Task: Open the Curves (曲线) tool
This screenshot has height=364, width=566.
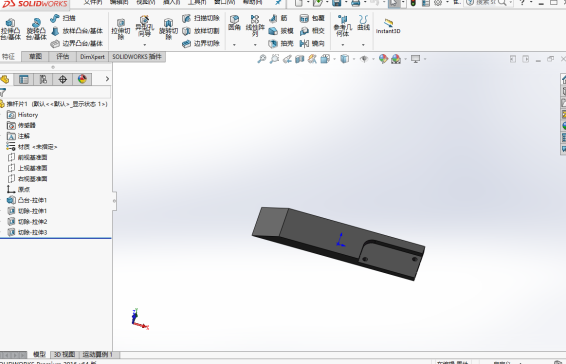Action: tap(363, 23)
